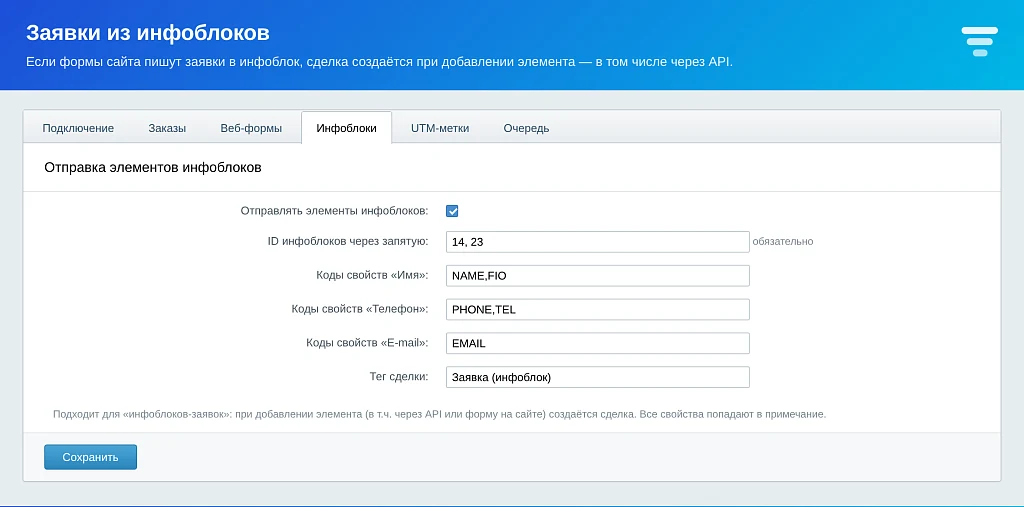Screen dimensions: 1024x507
Task: Open the Заказы tab
Action: (167, 128)
